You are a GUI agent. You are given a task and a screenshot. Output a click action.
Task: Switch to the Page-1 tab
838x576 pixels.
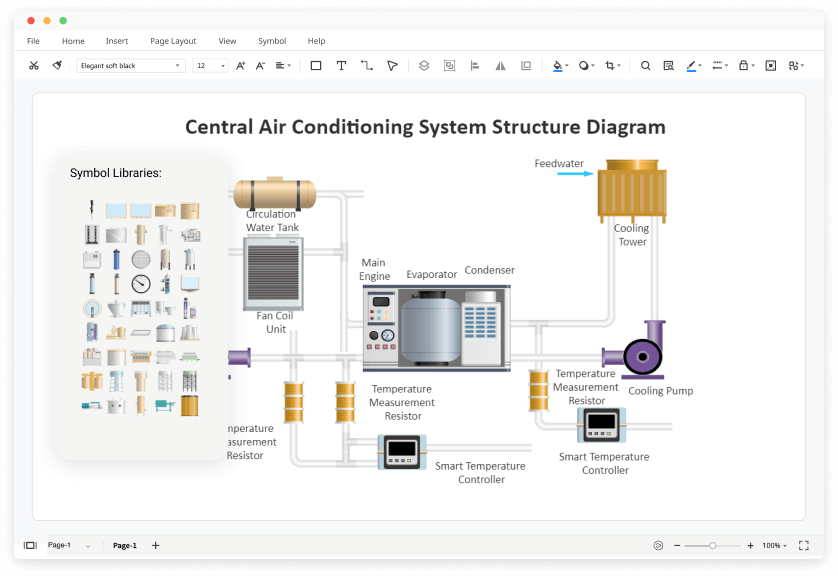point(125,546)
